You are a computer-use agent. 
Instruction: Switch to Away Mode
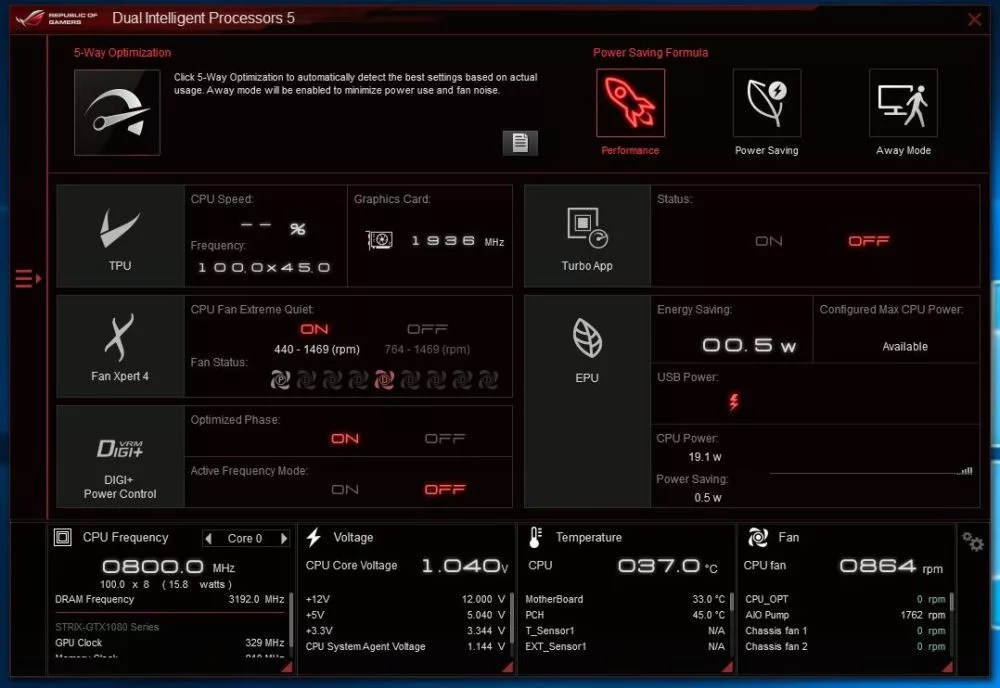902,101
